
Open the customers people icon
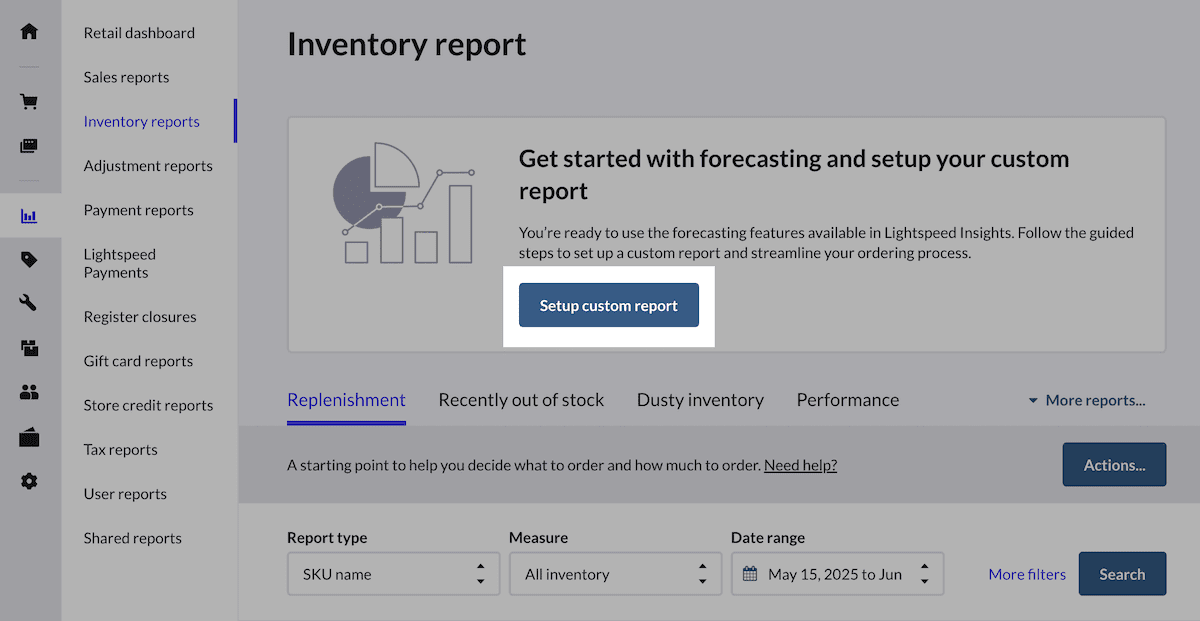point(29,393)
